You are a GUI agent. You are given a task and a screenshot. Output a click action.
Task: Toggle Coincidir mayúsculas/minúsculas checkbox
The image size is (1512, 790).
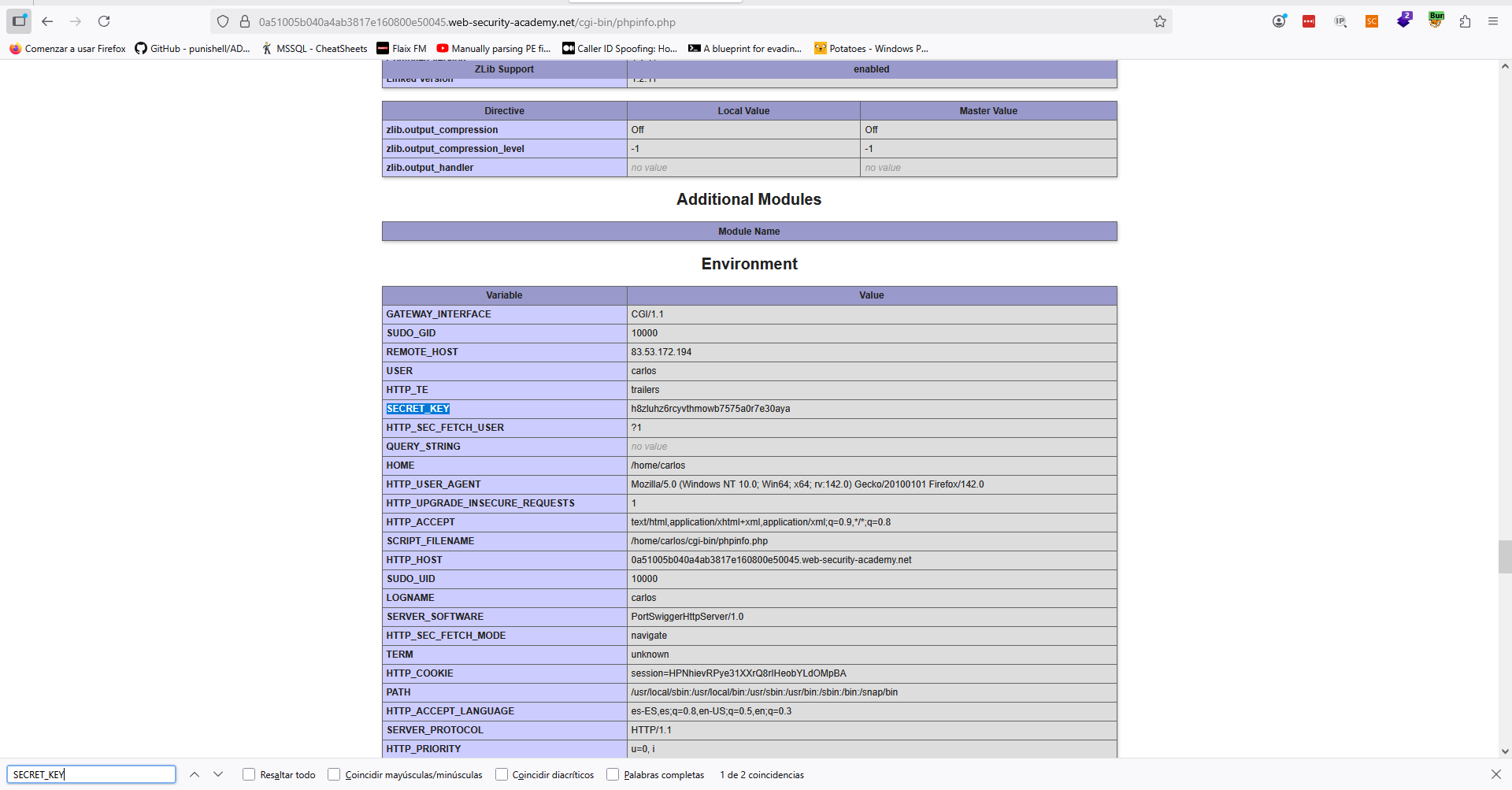coord(334,774)
